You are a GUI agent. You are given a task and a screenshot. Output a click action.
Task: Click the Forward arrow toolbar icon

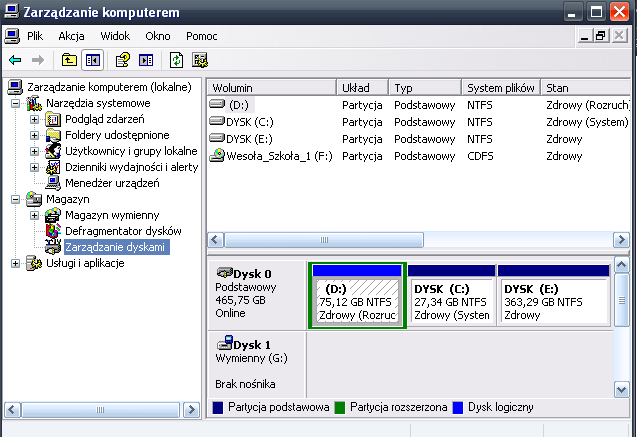click(38, 61)
